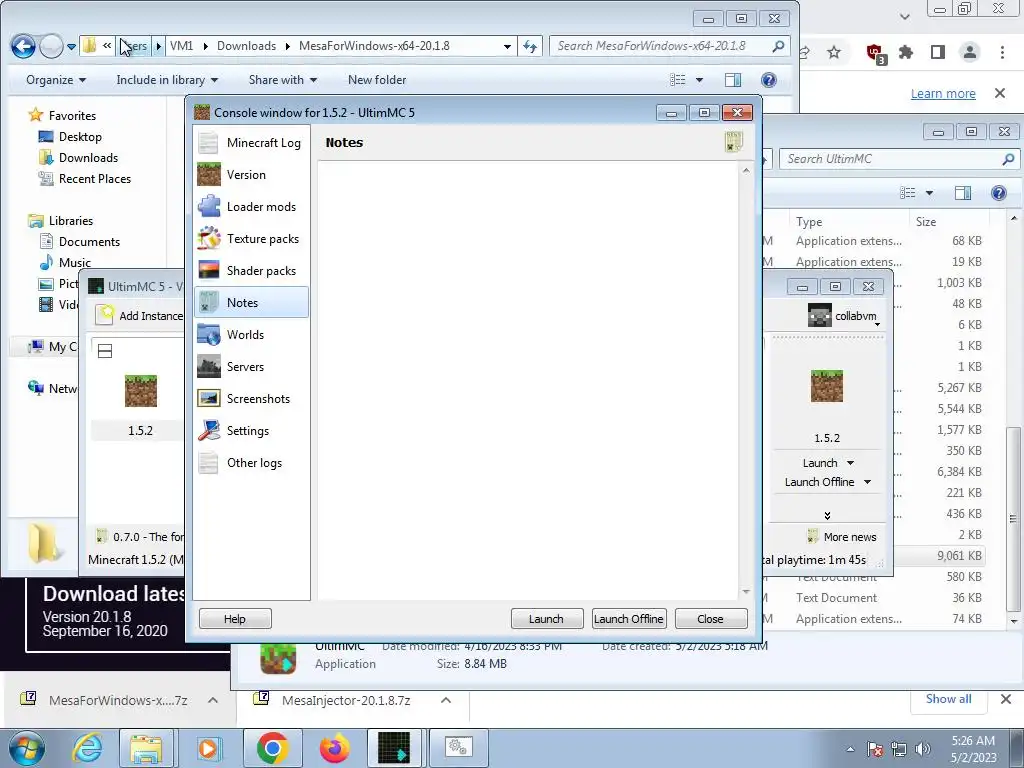Toggle the preview pane icon in Explorer

[x=733, y=80]
